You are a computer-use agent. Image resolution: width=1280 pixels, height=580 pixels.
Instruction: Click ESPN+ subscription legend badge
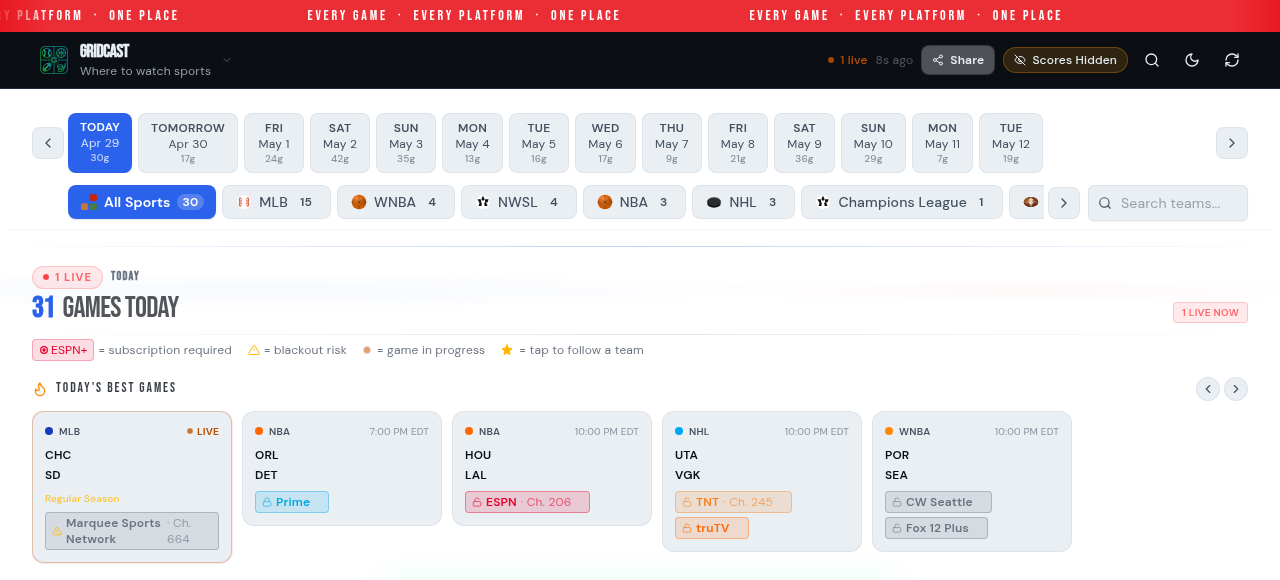click(63, 350)
